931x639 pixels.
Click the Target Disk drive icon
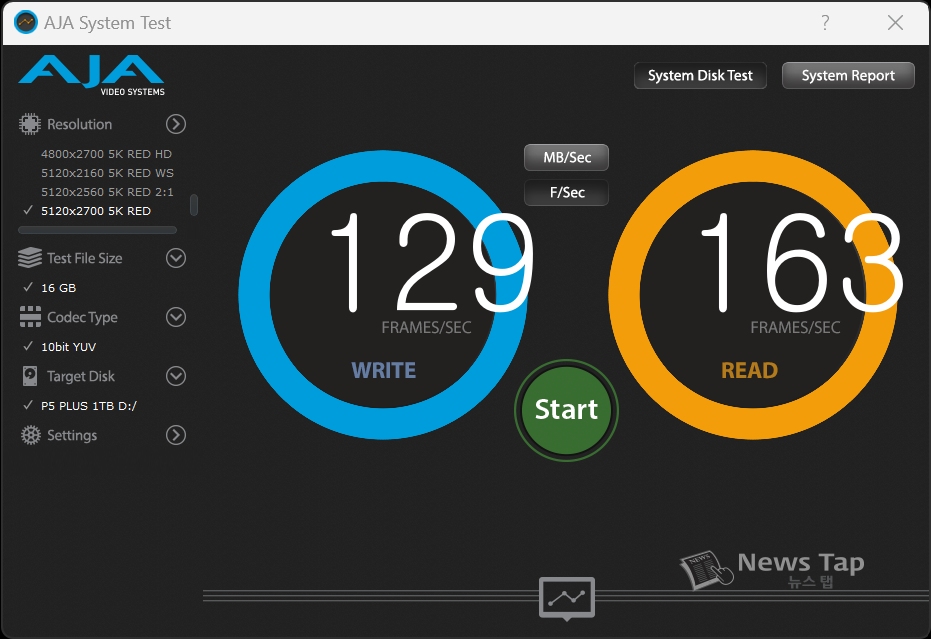tap(30, 376)
